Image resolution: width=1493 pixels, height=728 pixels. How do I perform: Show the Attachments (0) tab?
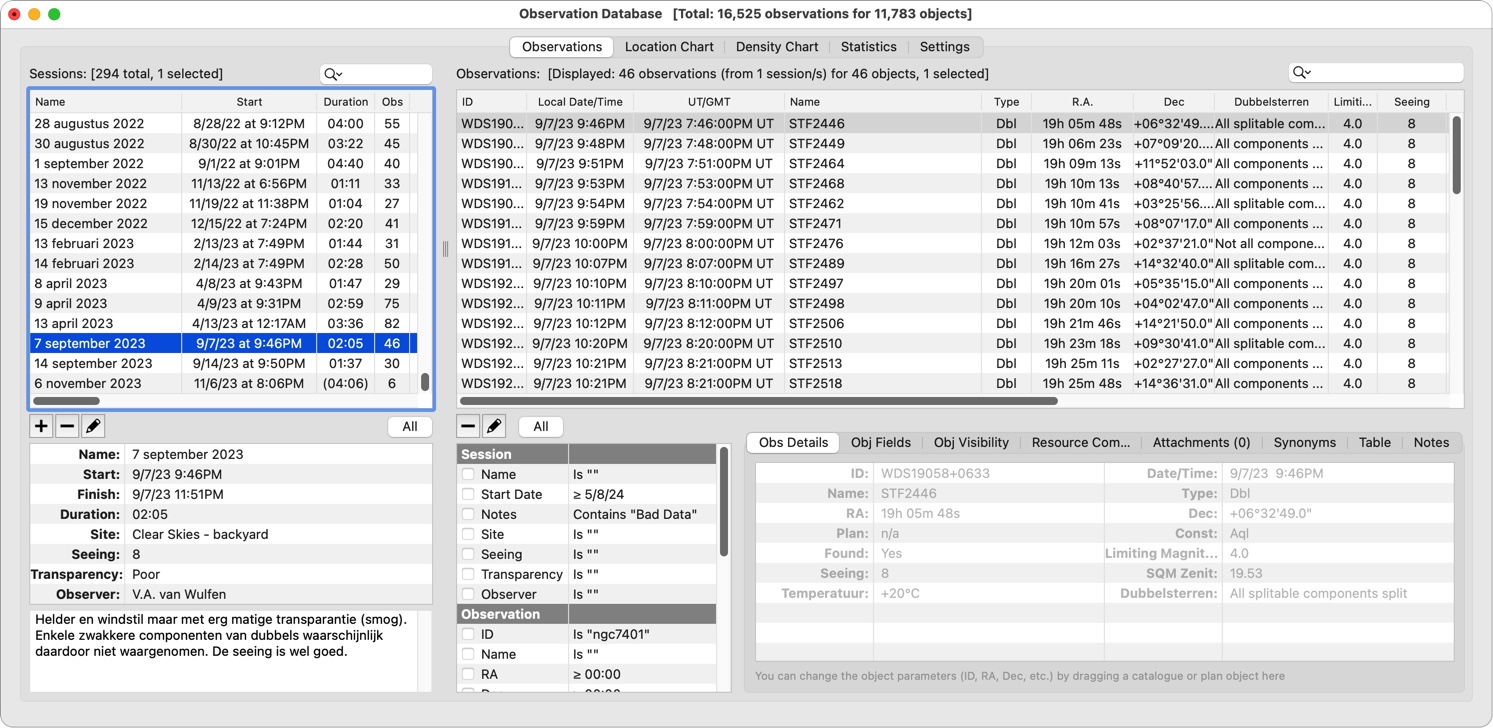[1201, 442]
